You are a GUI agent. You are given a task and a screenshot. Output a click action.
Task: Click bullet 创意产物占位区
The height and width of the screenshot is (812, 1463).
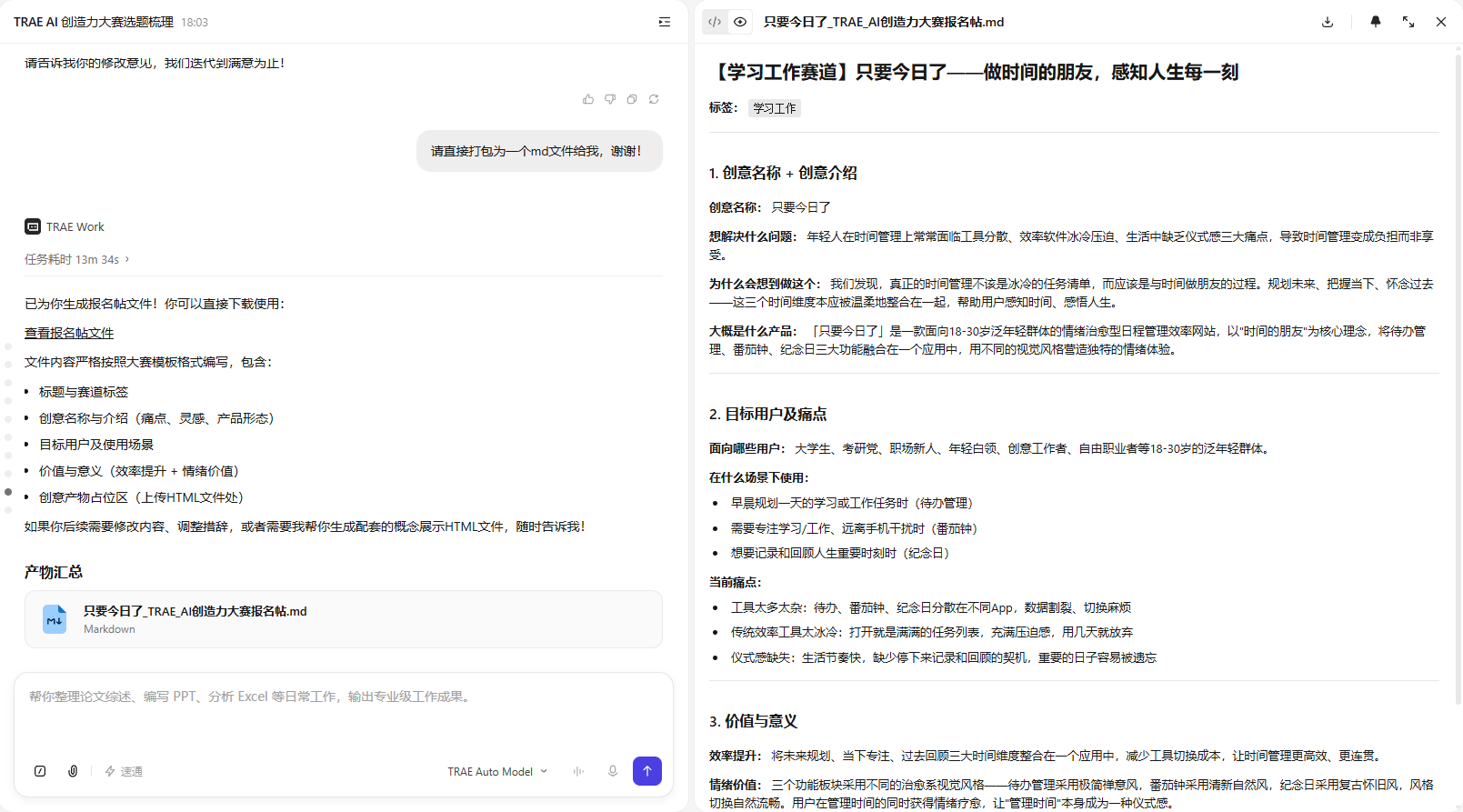tap(141, 497)
